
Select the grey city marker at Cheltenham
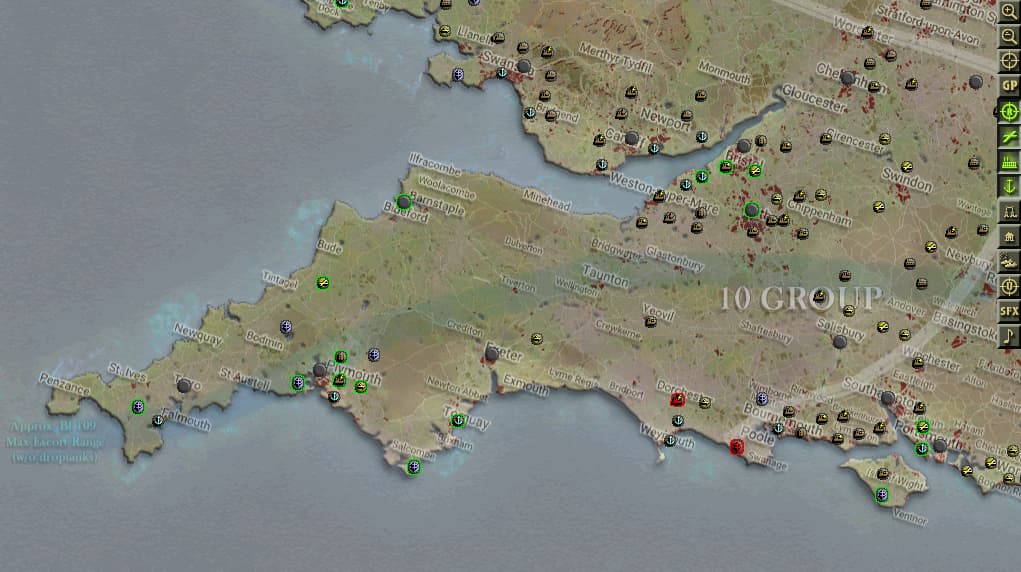[x=847, y=78]
